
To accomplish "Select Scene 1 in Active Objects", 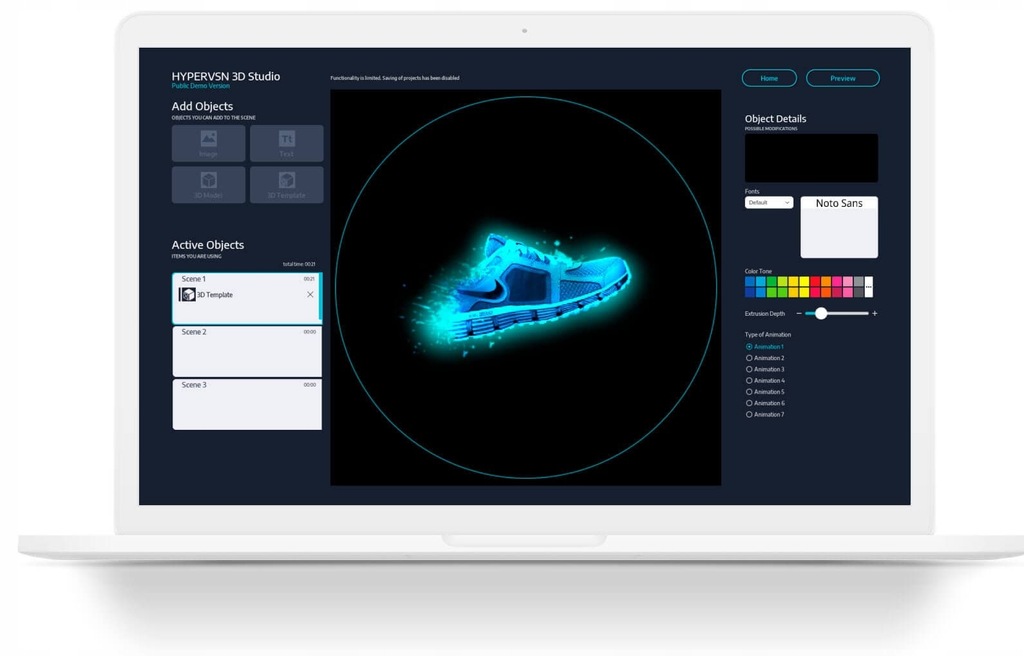I will click(247, 299).
